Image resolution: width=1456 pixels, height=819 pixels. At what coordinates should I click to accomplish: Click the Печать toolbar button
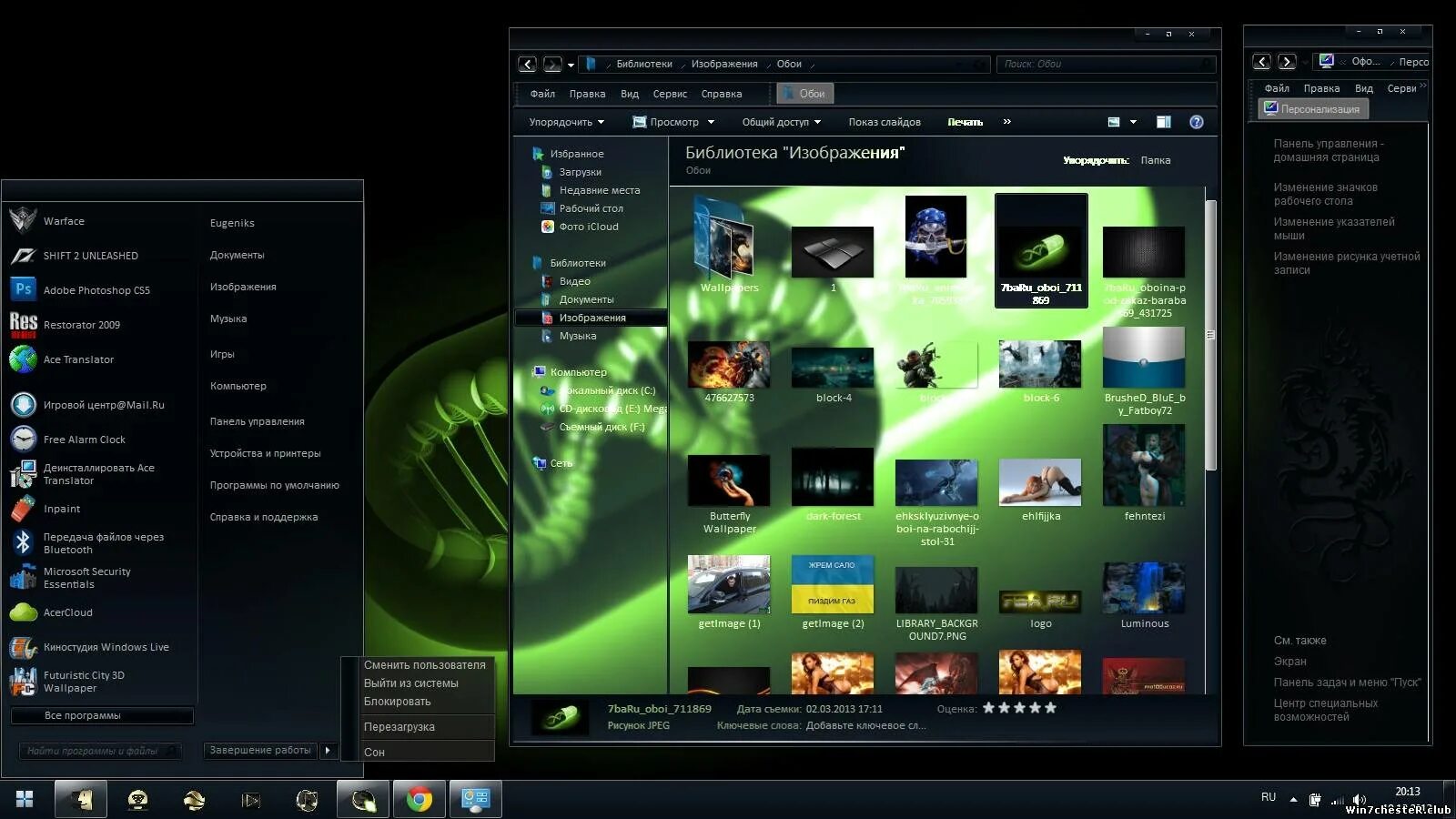(x=965, y=122)
